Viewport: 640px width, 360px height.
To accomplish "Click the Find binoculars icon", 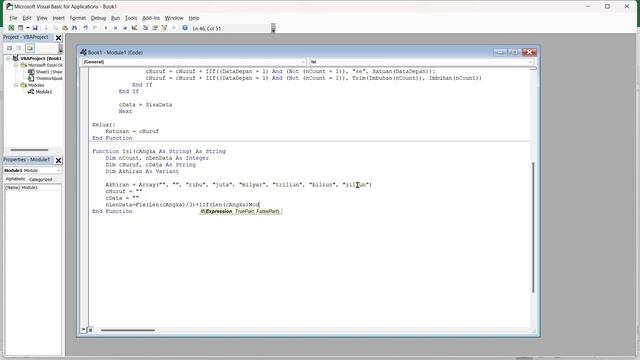I will tap(74, 28).
